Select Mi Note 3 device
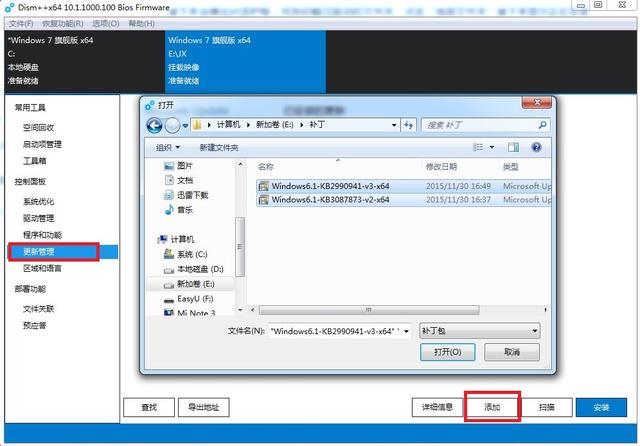The image size is (640, 446). tap(189, 313)
